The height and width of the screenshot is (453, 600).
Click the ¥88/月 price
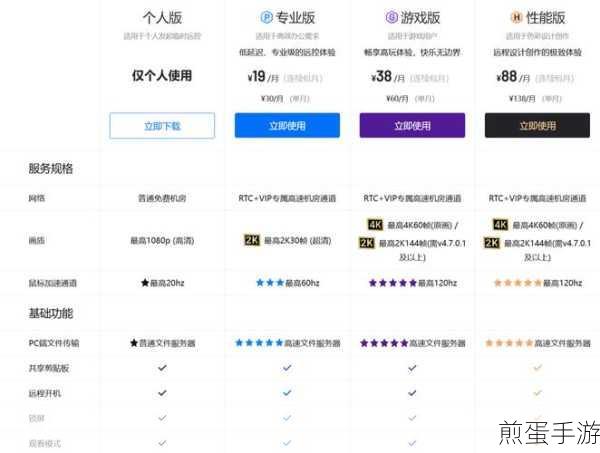click(x=513, y=77)
